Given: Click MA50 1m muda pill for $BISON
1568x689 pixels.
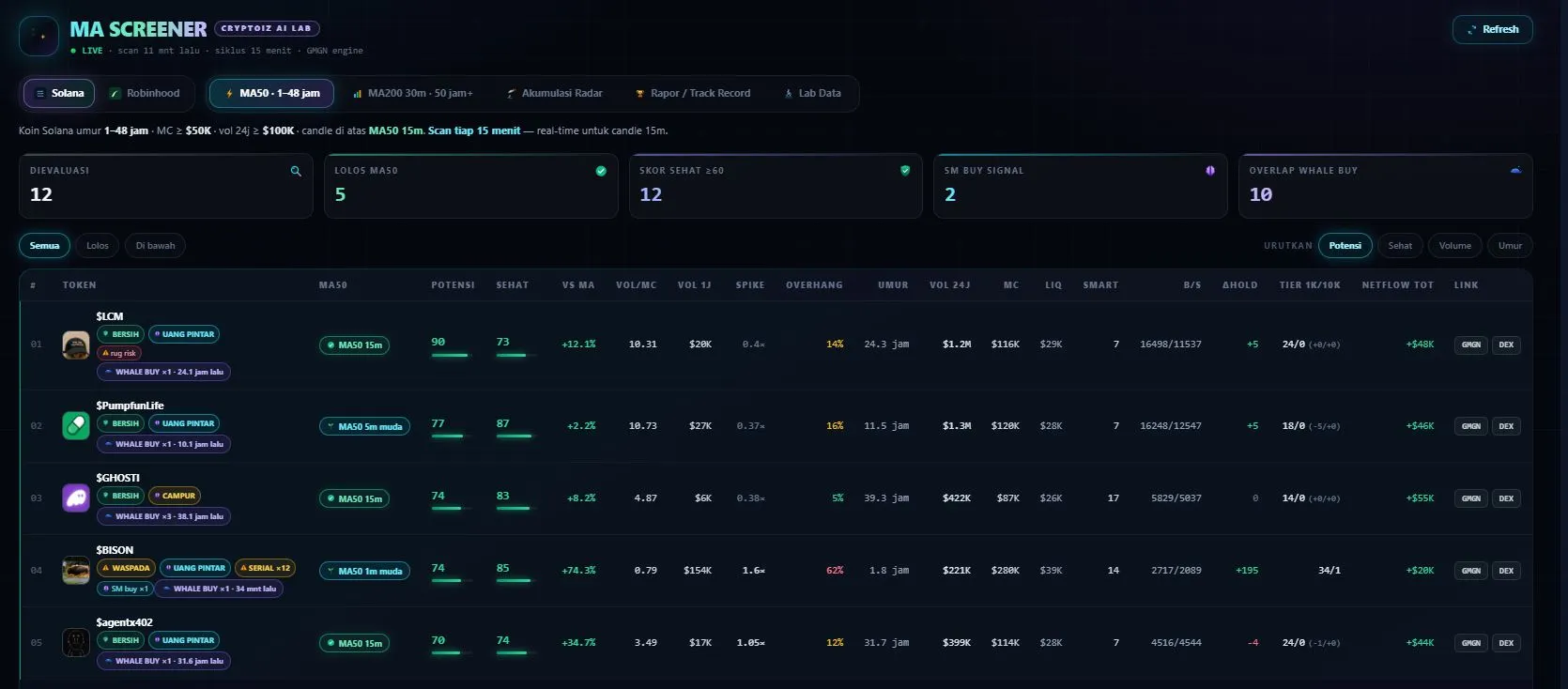Looking at the screenshot, I should click(364, 571).
